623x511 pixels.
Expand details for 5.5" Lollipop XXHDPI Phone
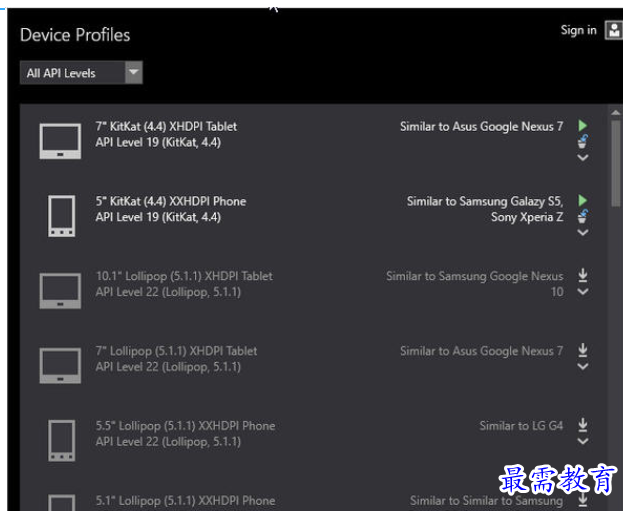[582, 441]
